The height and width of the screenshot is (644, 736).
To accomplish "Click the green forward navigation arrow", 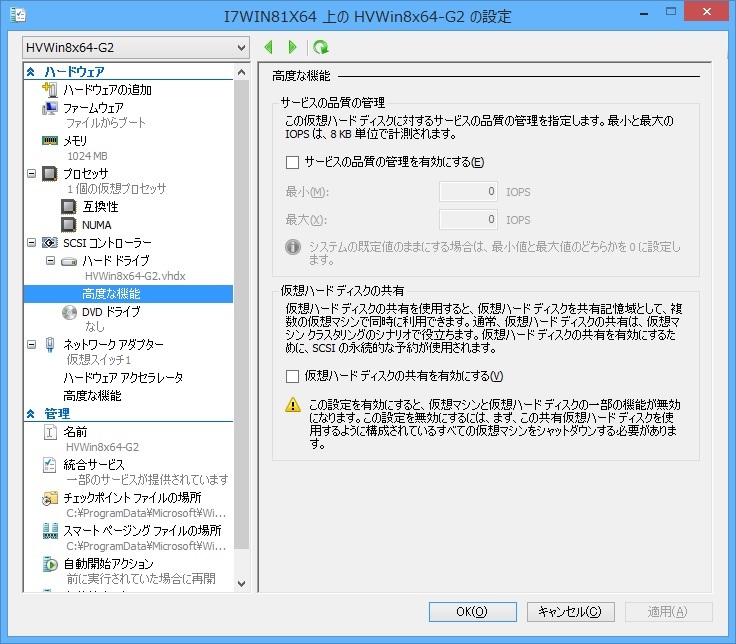I will (x=292, y=47).
